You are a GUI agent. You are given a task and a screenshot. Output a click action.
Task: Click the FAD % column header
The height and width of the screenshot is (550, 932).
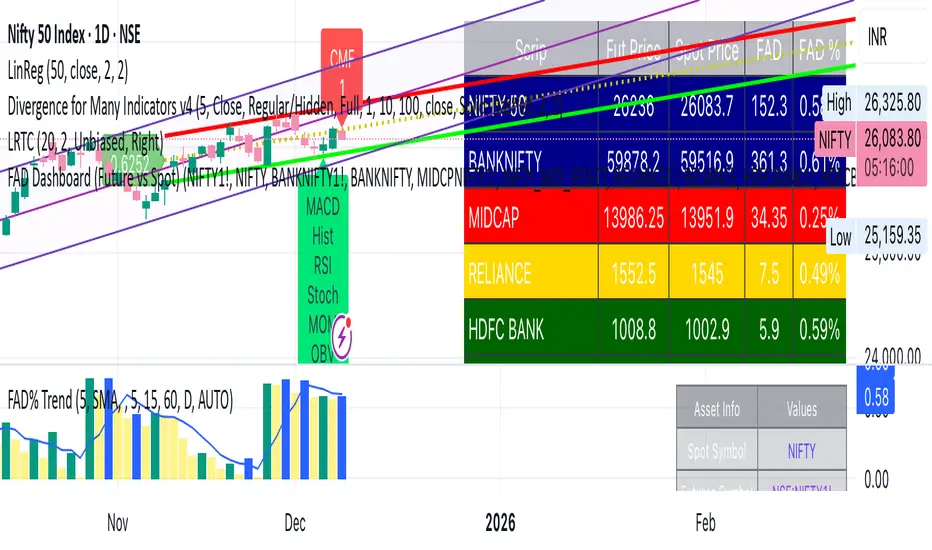819,50
